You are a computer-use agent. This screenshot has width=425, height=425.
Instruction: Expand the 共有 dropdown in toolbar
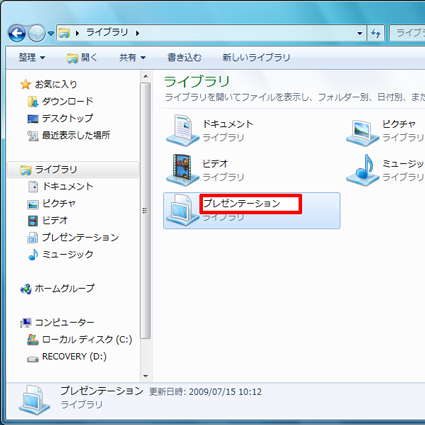pos(132,58)
